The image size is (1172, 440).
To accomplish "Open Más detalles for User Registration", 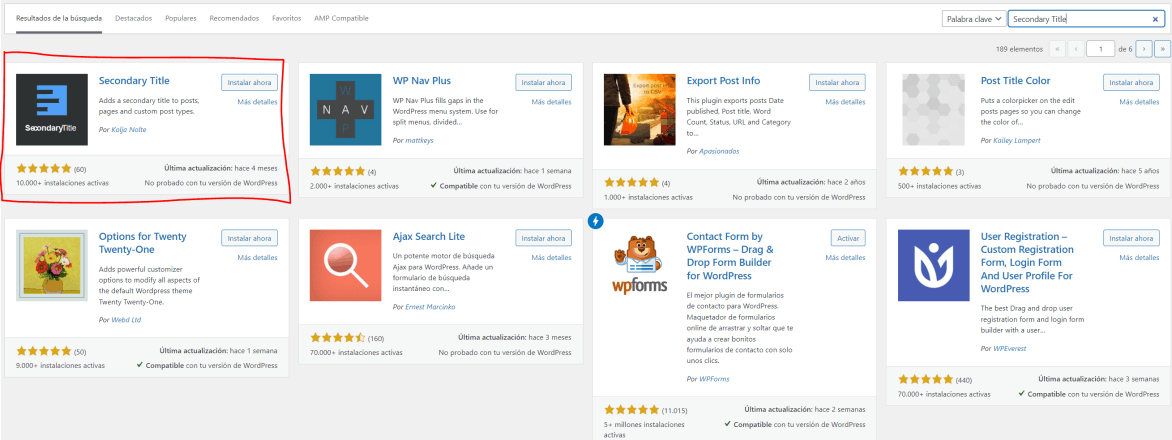I will (1140, 258).
